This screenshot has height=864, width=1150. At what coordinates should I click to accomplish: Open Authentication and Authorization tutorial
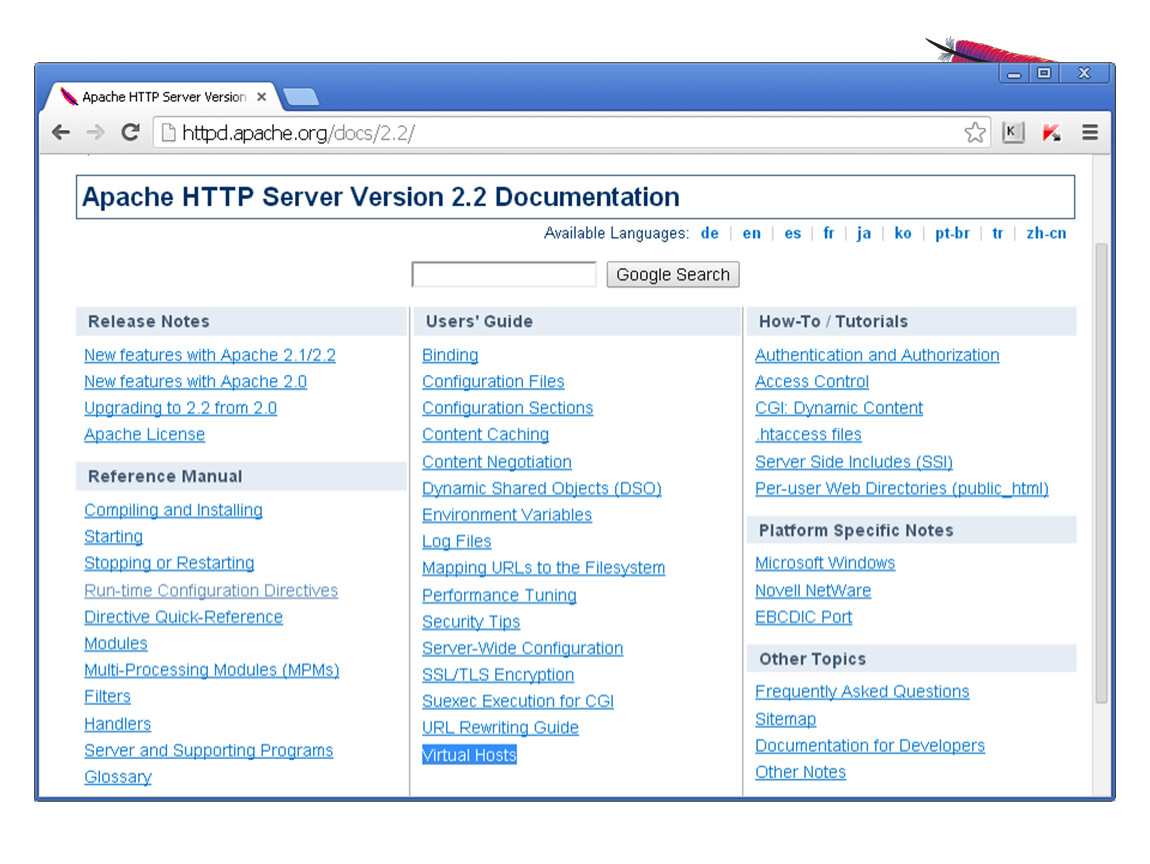(x=876, y=355)
